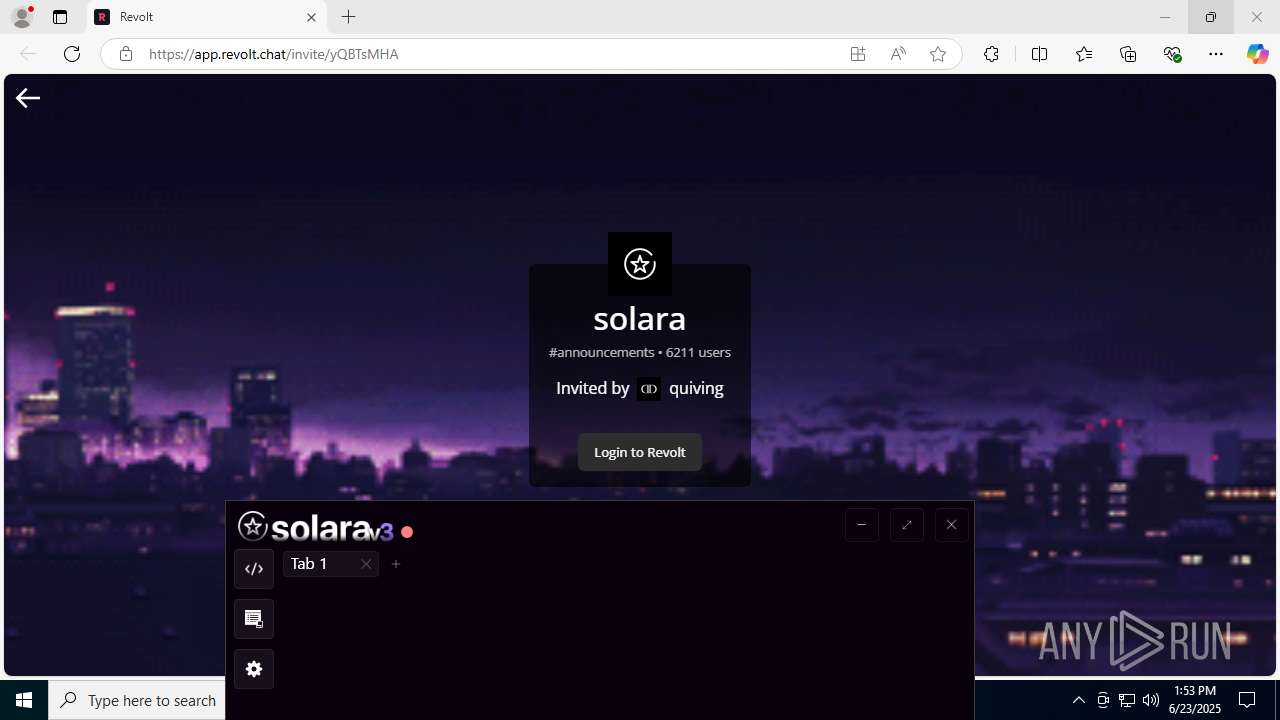Open Browser essentials
Screen dimensions: 1280x720
point(1172,54)
